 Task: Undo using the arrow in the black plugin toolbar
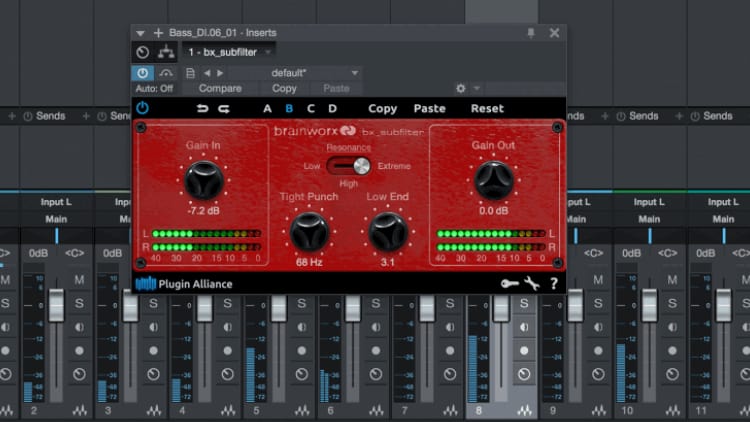[x=202, y=109]
